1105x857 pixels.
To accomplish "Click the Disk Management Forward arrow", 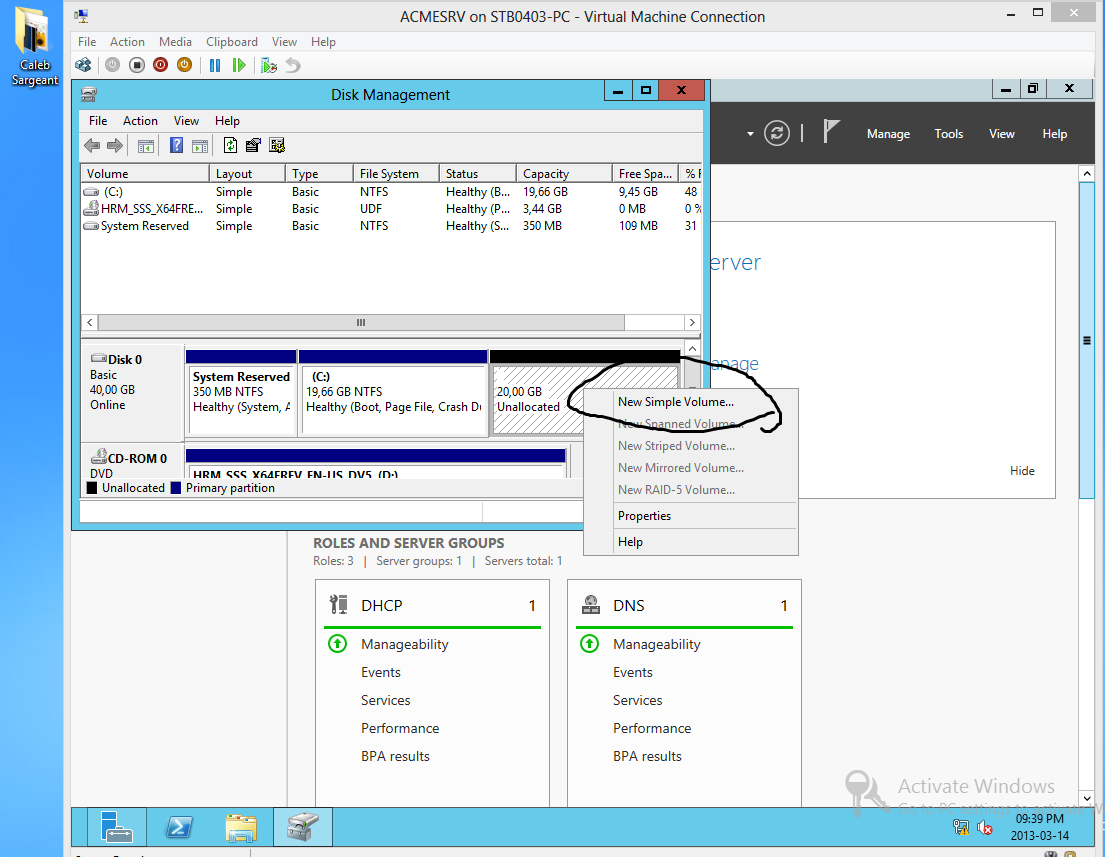I will [115, 146].
